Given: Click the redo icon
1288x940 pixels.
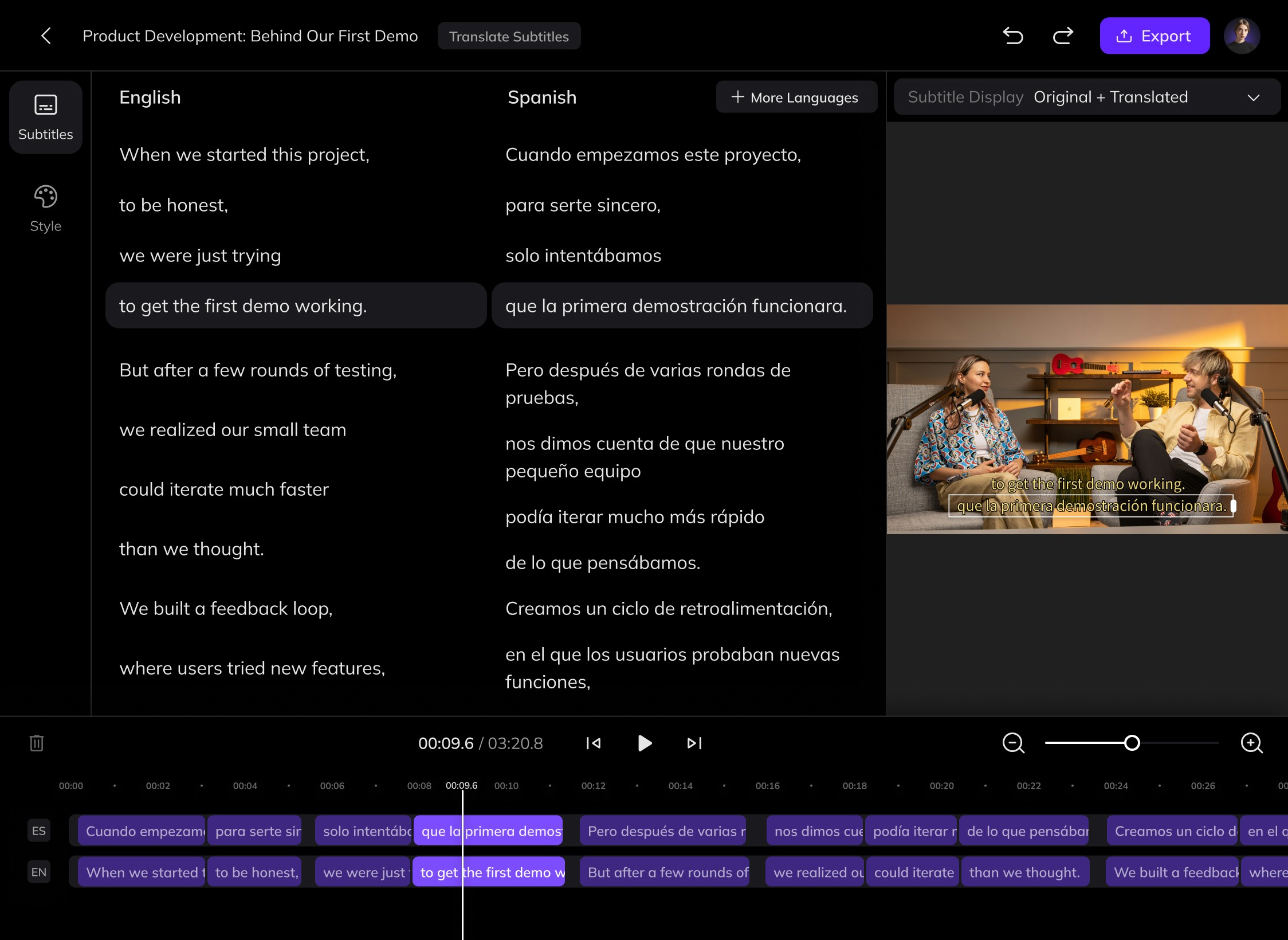Looking at the screenshot, I should pos(1063,36).
